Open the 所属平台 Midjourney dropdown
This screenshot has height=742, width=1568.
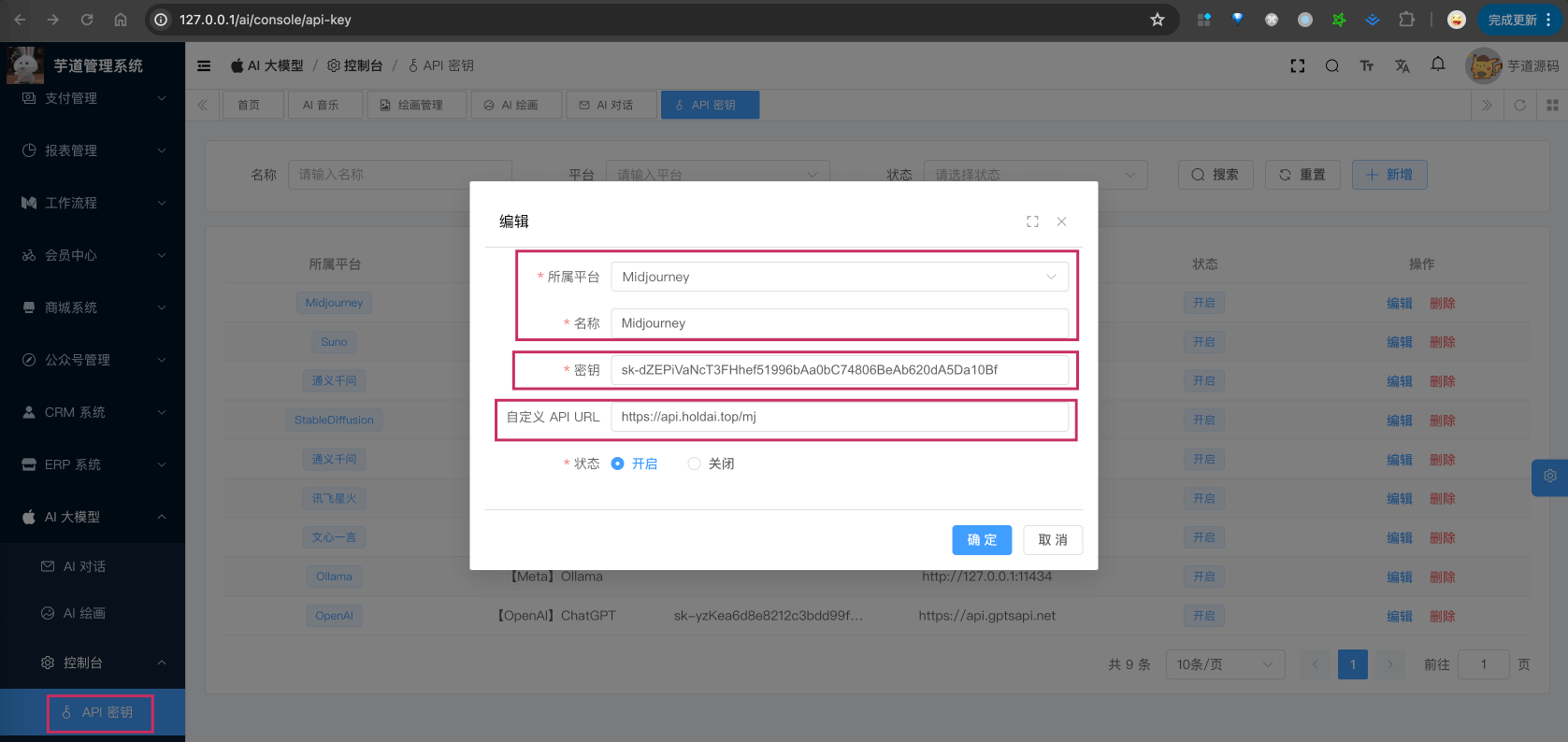839,277
